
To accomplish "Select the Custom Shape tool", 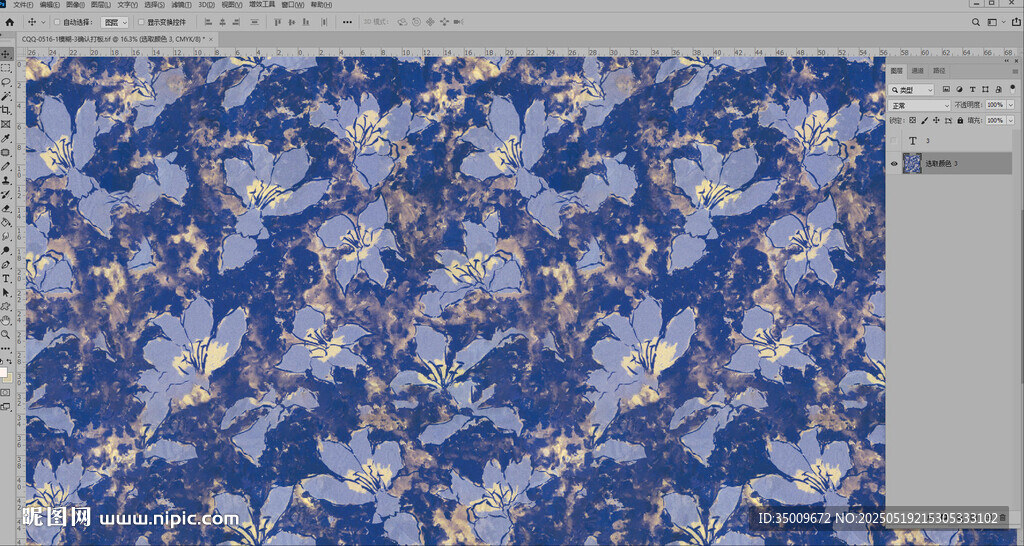I will click(6, 306).
